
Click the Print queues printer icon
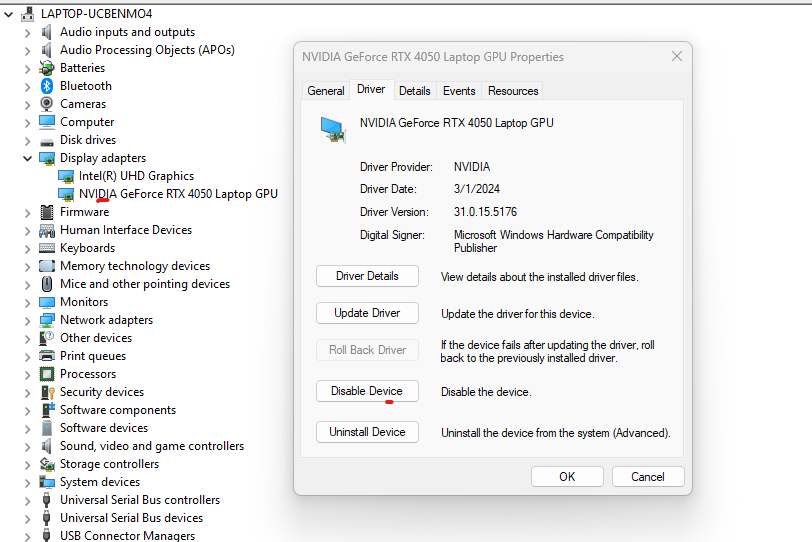[x=47, y=356]
